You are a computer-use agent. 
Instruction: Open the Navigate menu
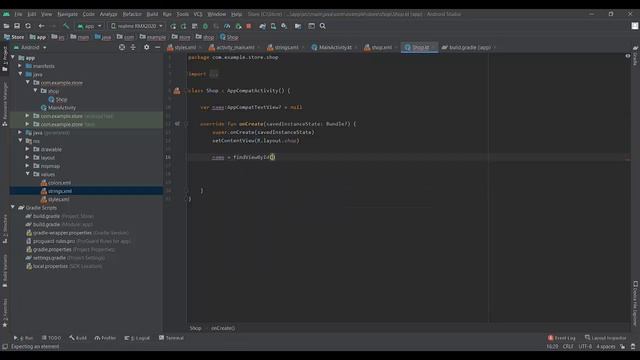point(67,14)
